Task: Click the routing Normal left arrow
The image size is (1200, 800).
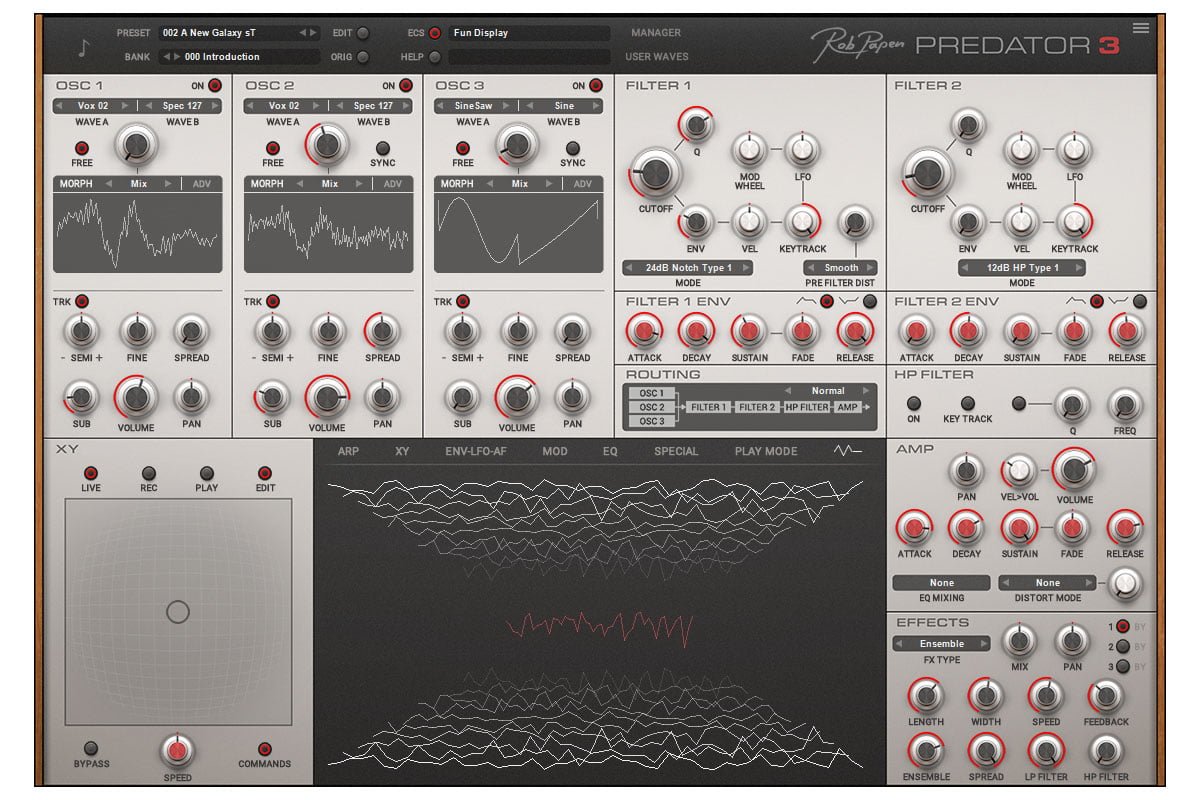Action: [x=787, y=391]
